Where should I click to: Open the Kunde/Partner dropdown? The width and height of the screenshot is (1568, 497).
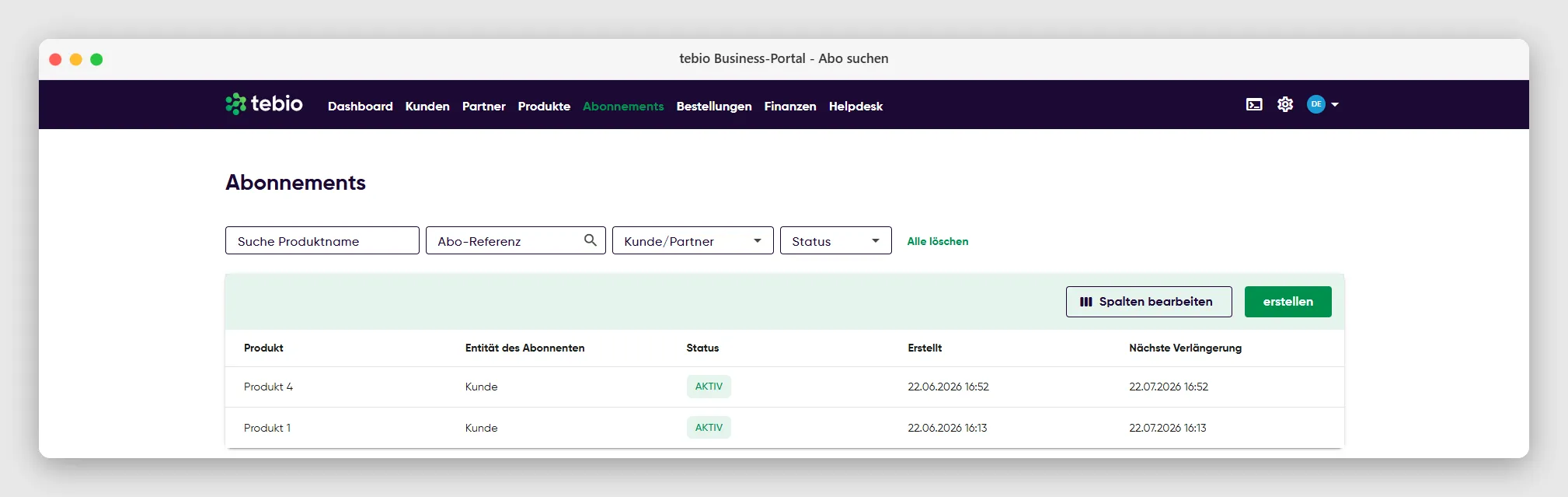(x=693, y=240)
